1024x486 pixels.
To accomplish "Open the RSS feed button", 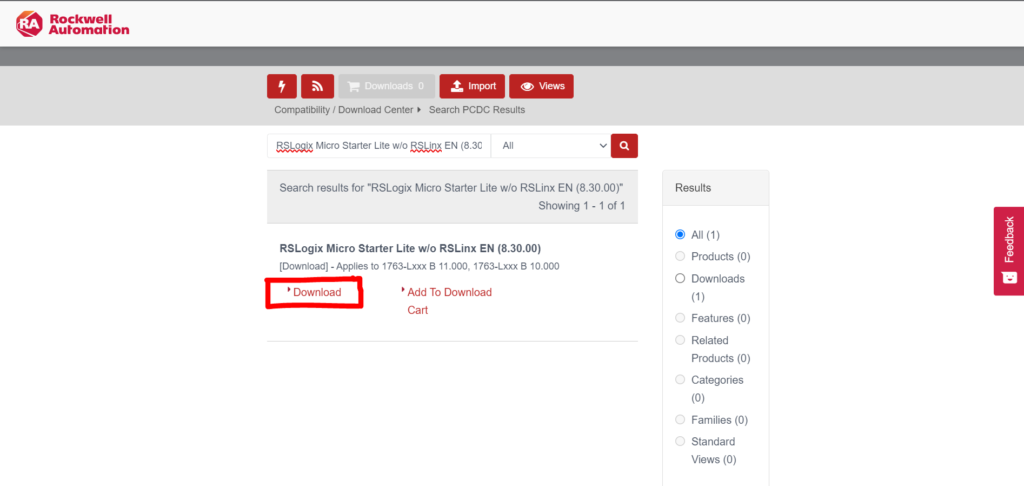I will (x=317, y=86).
